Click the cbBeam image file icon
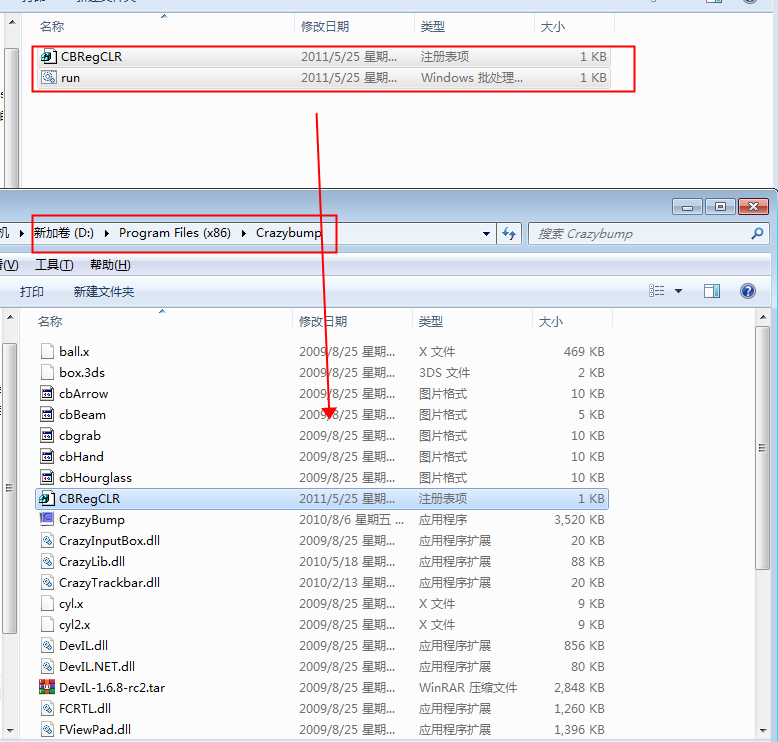Screen dimensions: 778x742 [47, 414]
